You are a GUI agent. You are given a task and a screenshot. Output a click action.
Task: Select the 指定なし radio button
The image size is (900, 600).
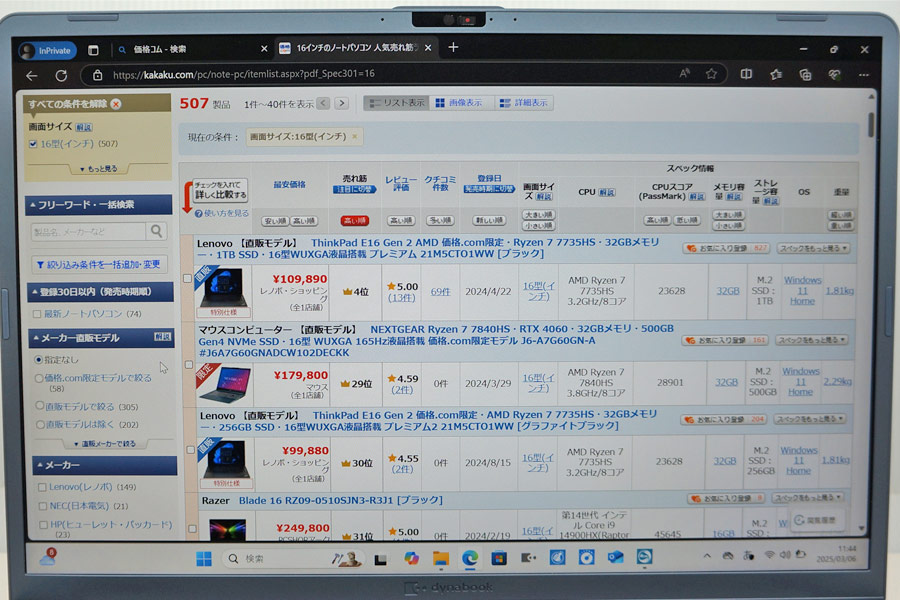pos(38,359)
